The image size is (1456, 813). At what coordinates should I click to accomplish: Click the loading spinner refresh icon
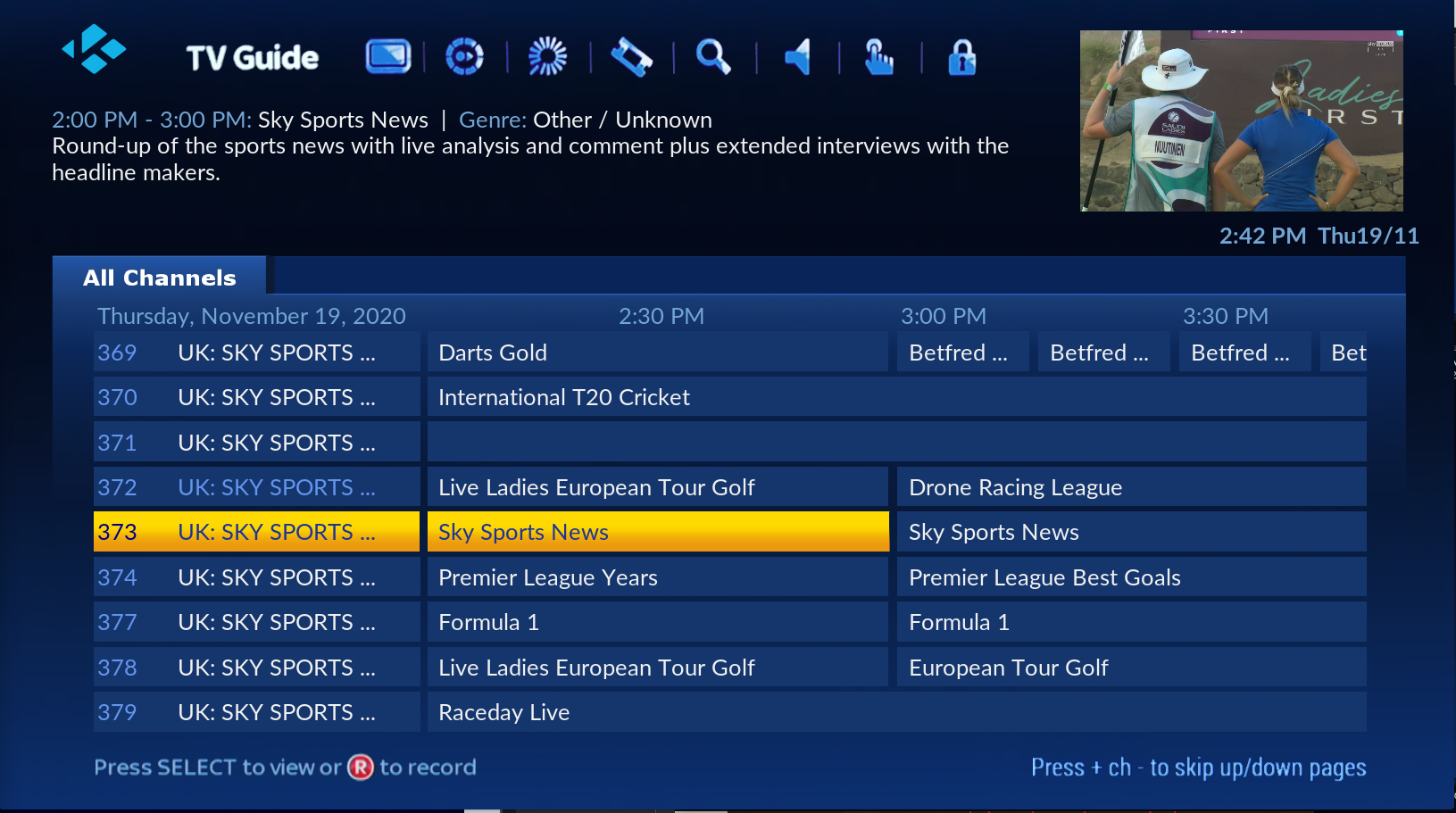coord(547,56)
